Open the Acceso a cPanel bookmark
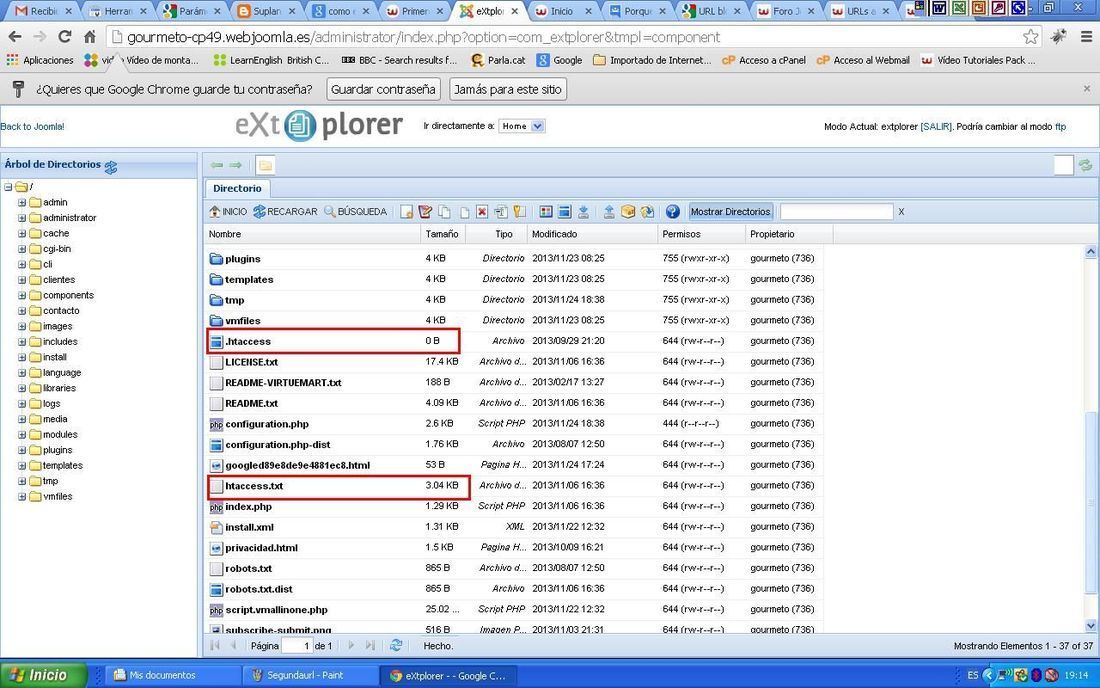 [764, 60]
